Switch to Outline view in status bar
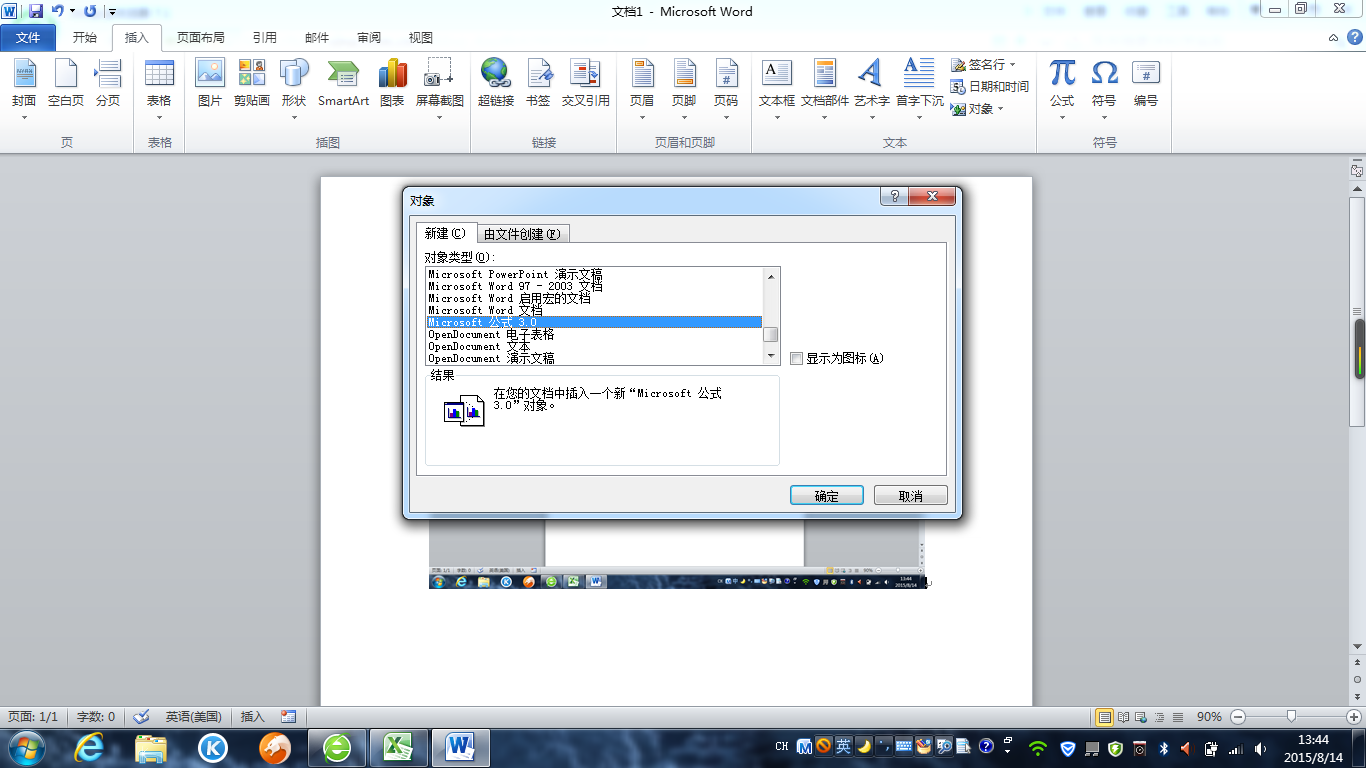The width and height of the screenshot is (1366, 768). [x=1160, y=717]
